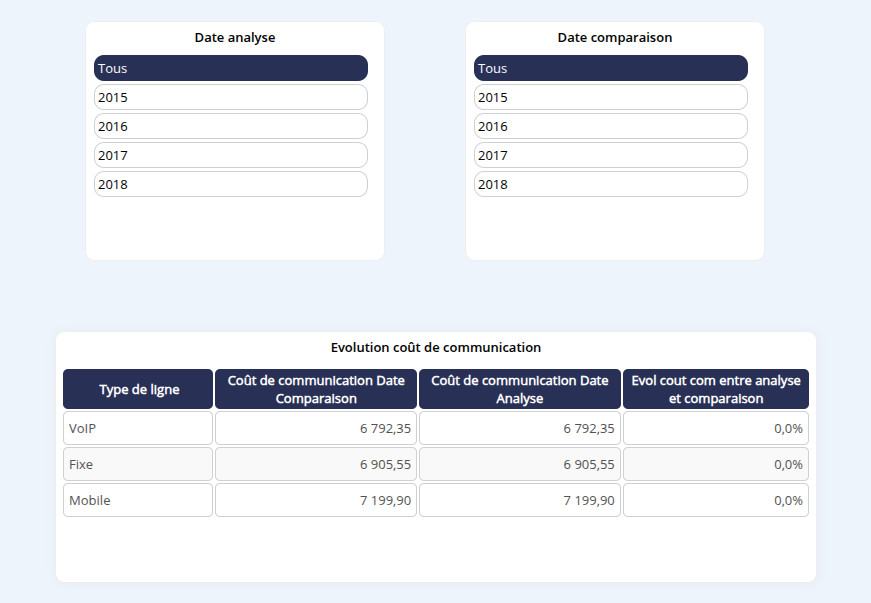Click VoIP evolution percentage cell
The height and width of the screenshot is (603, 871).
tap(716, 428)
